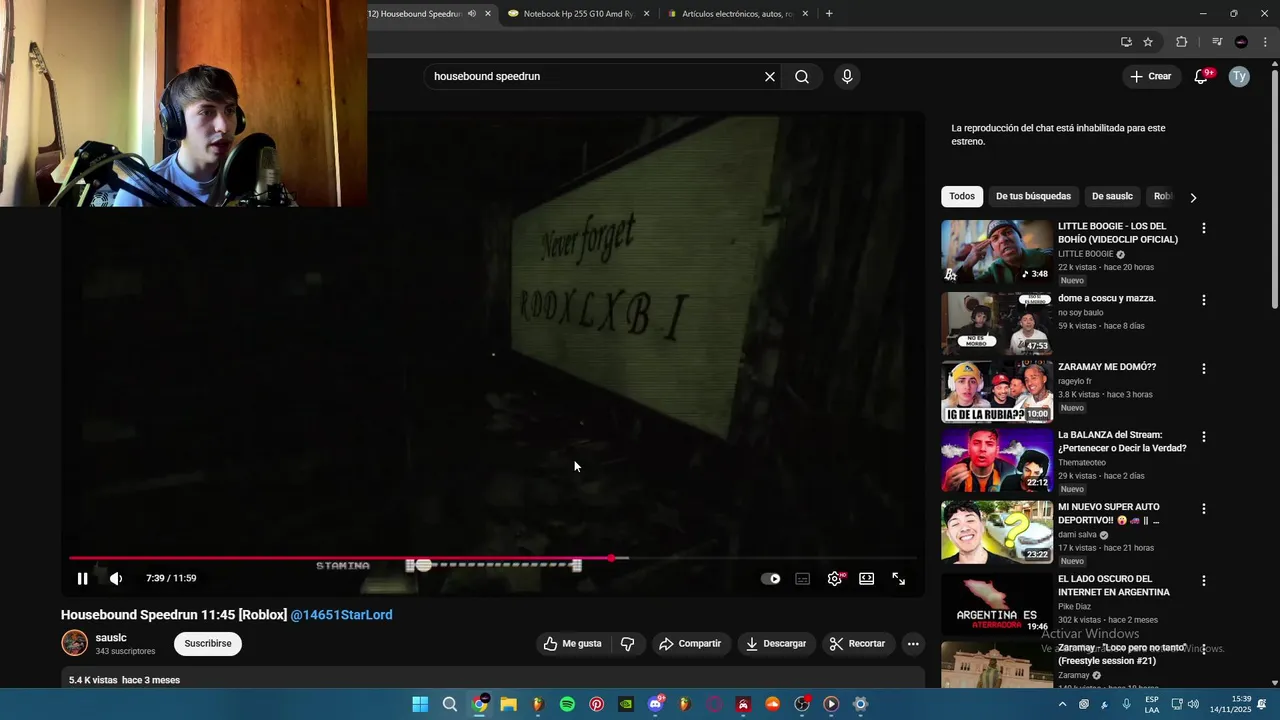Open Chrome three-dot menu
Screen dimensions: 1280x720
(1265, 41)
